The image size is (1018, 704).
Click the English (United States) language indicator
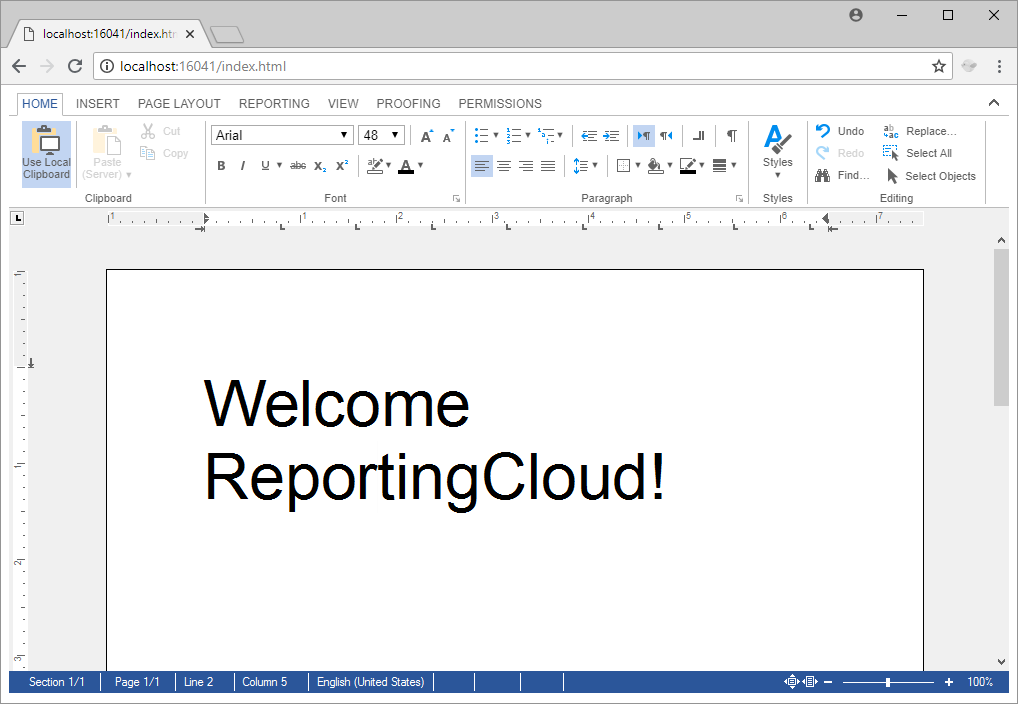(x=370, y=682)
